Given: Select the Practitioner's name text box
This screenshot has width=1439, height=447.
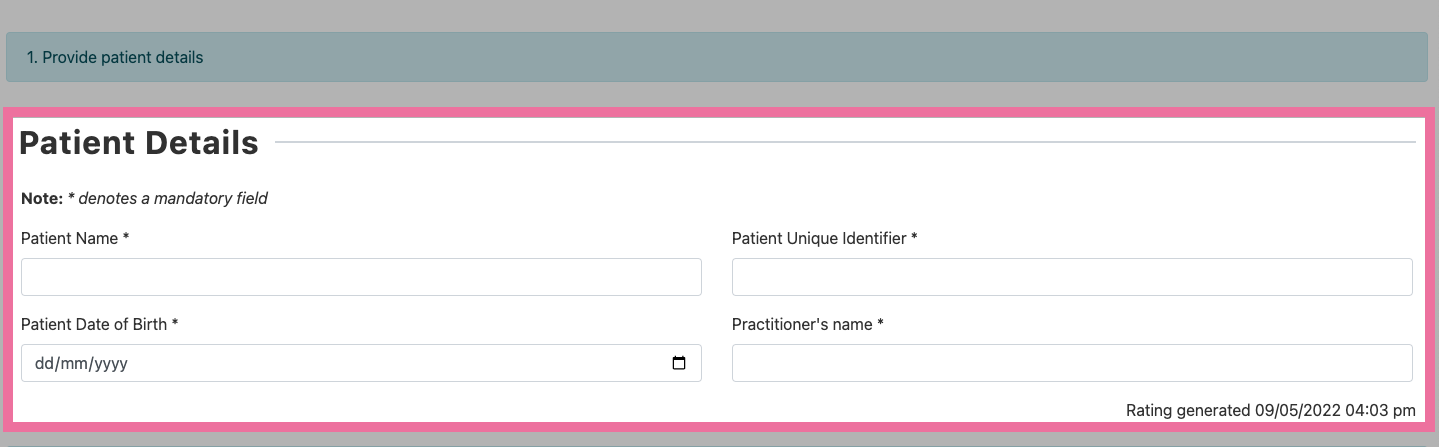Looking at the screenshot, I should [1072, 363].
